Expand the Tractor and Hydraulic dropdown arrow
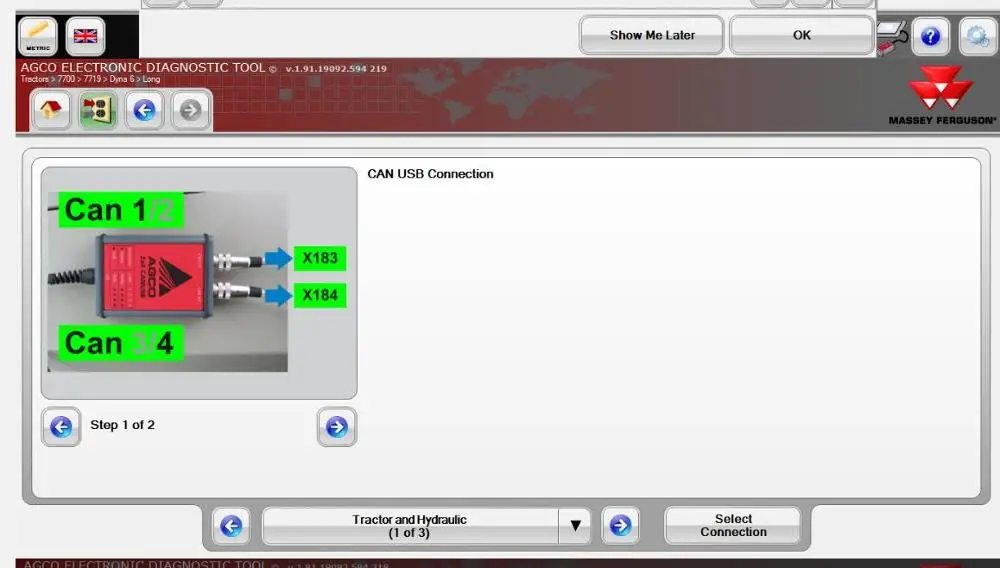This screenshot has width=1000, height=568. [575, 526]
